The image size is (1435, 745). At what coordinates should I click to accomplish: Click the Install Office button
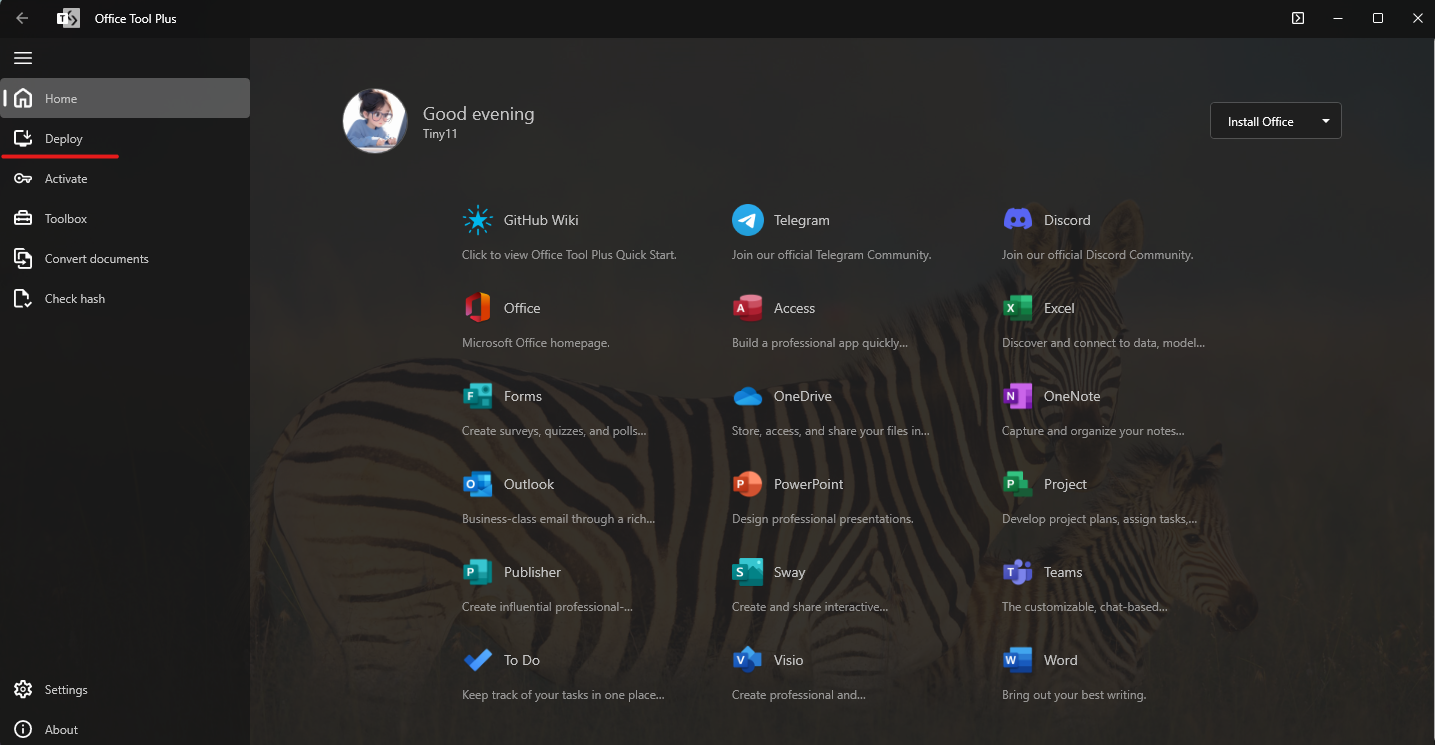(x=1261, y=121)
